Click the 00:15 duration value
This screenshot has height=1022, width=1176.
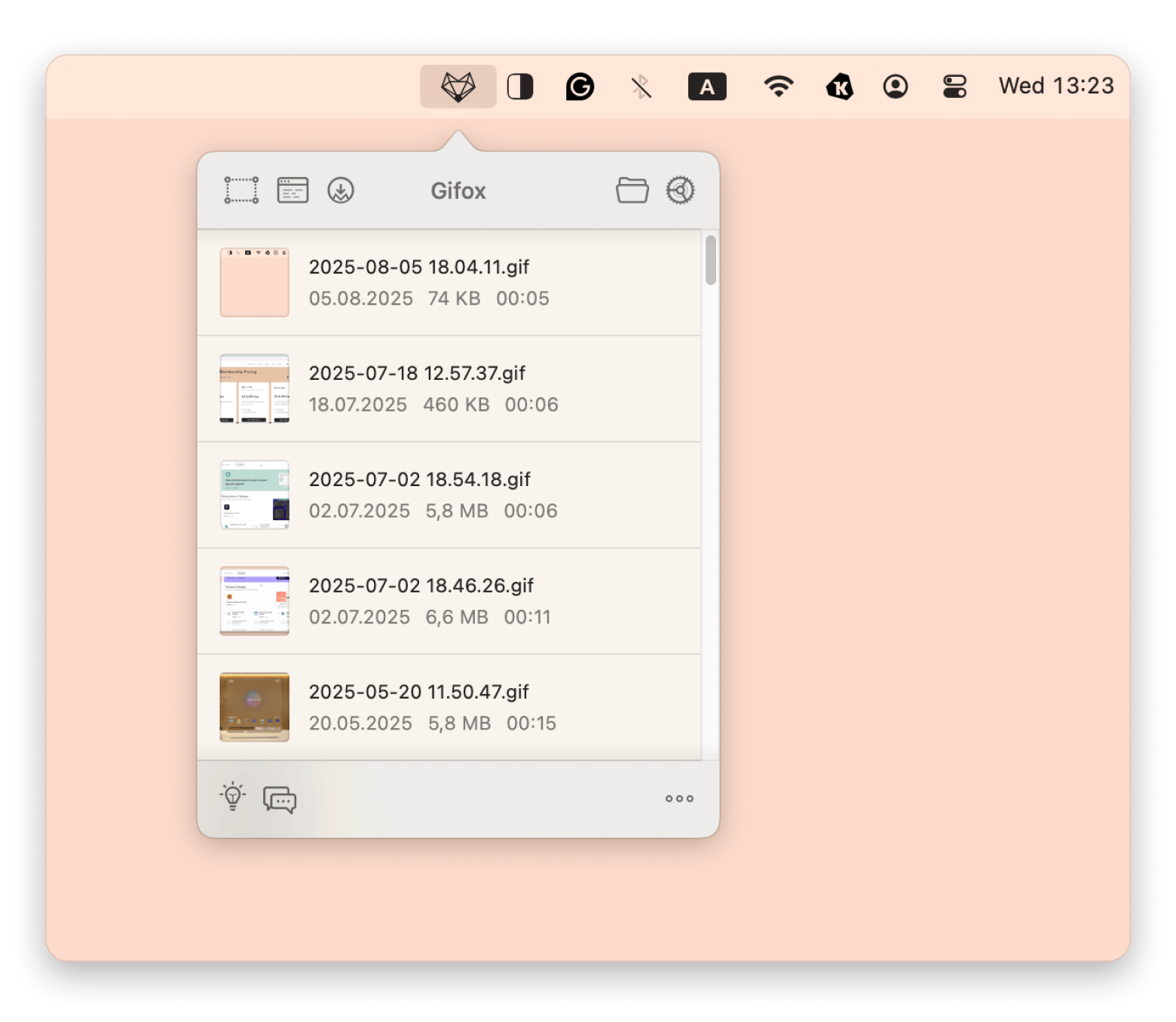click(x=531, y=724)
